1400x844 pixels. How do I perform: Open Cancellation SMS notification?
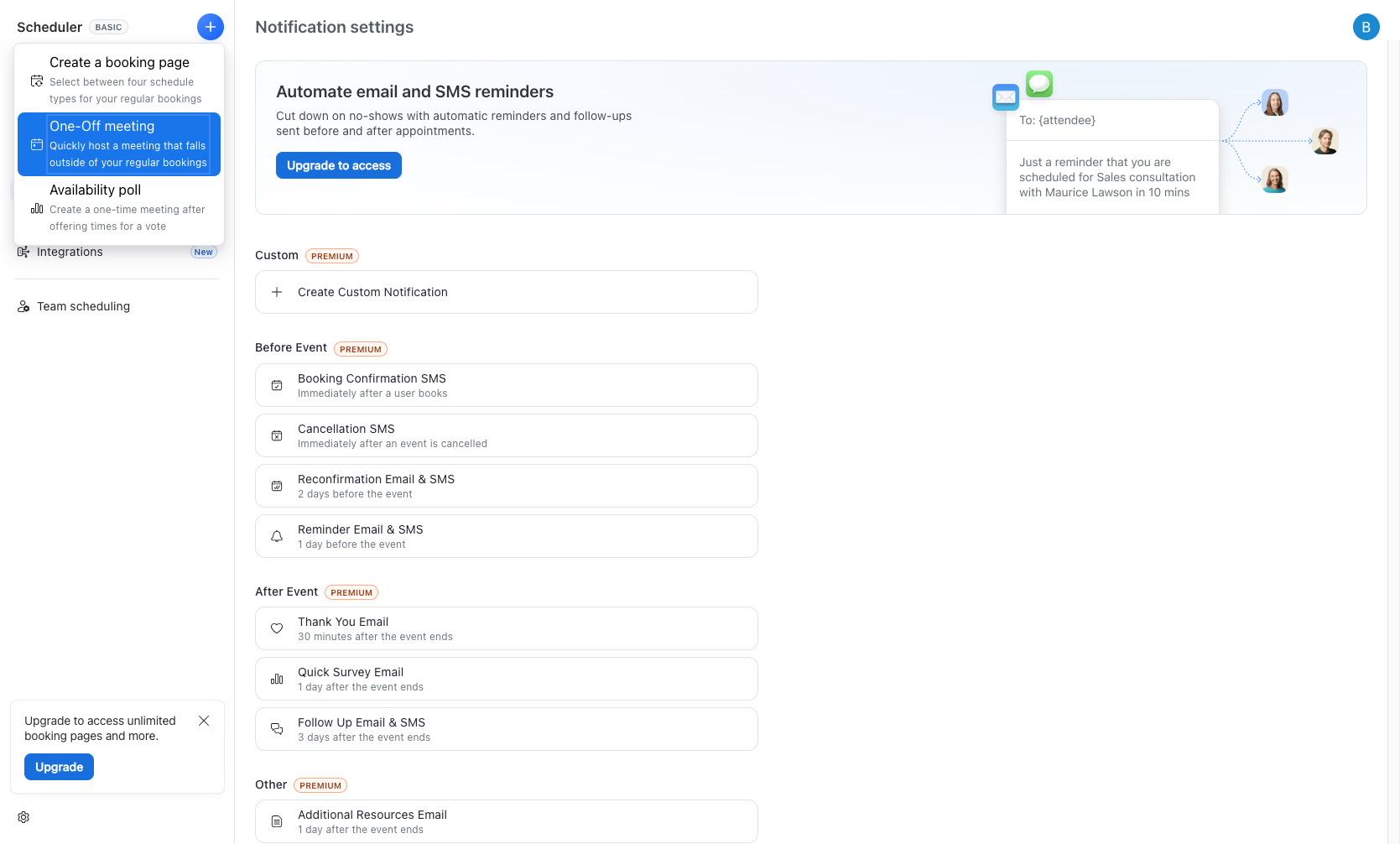[x=507, y=435]
